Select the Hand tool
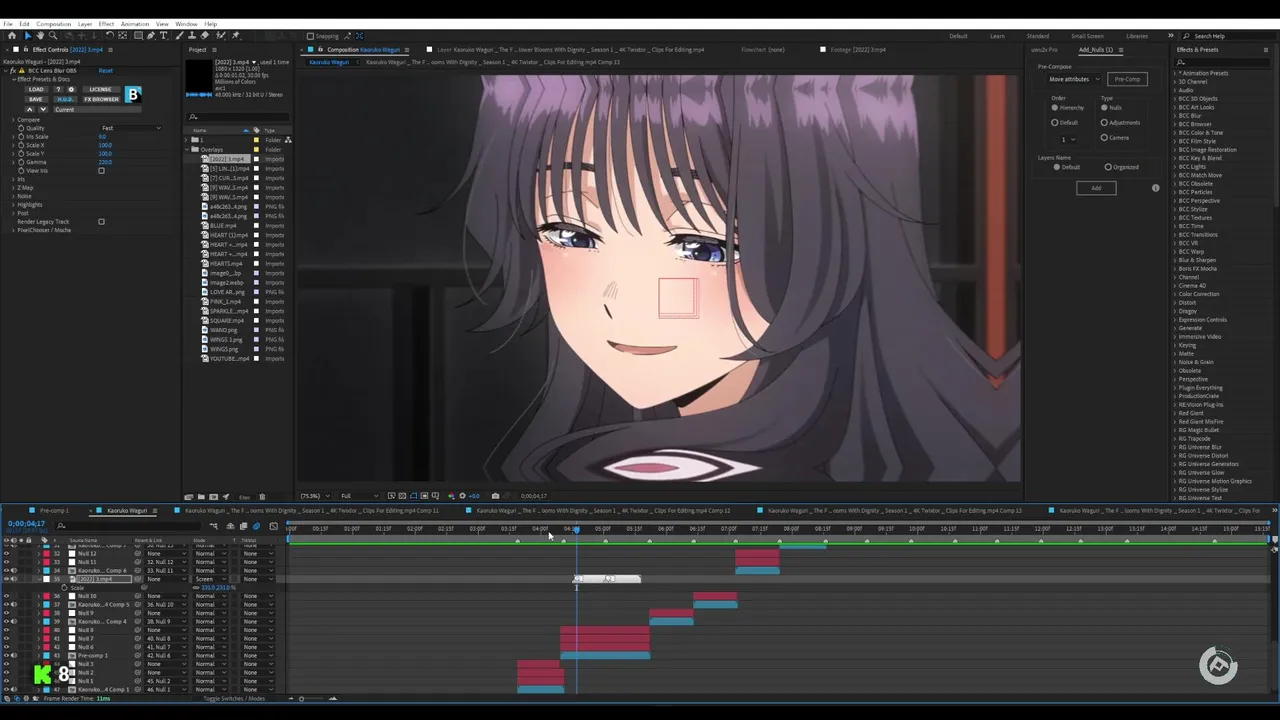The height and width of the screenshot is (720, 1280). 40,35
